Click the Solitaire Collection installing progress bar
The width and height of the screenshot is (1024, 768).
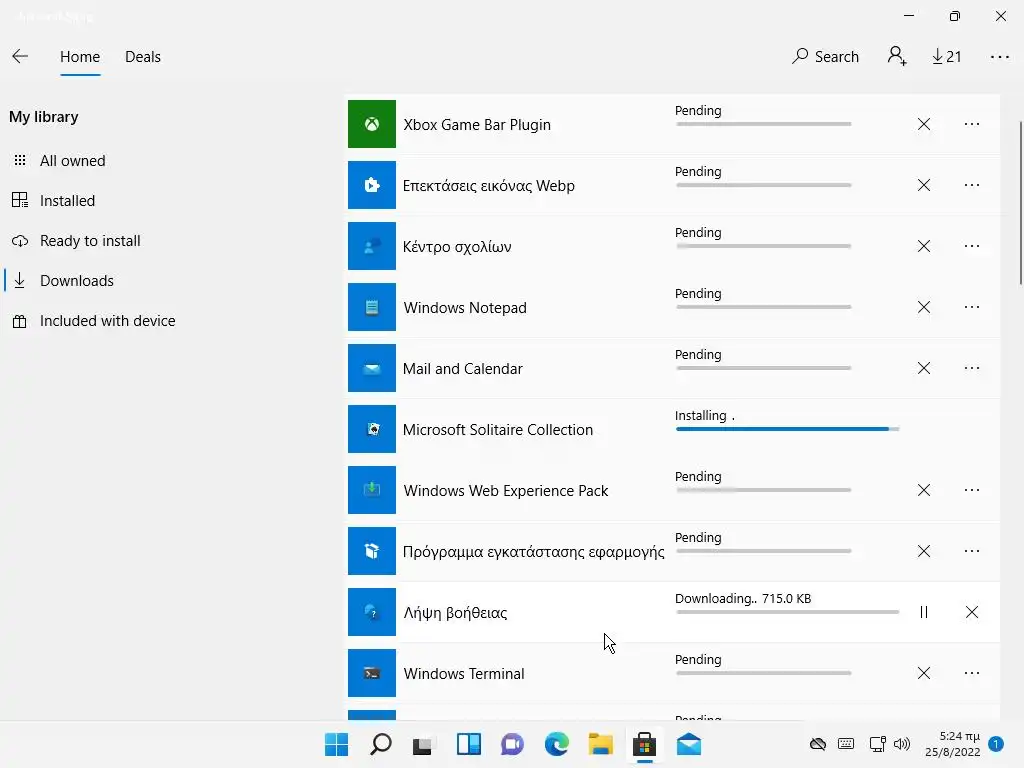(x=787, y=429)
